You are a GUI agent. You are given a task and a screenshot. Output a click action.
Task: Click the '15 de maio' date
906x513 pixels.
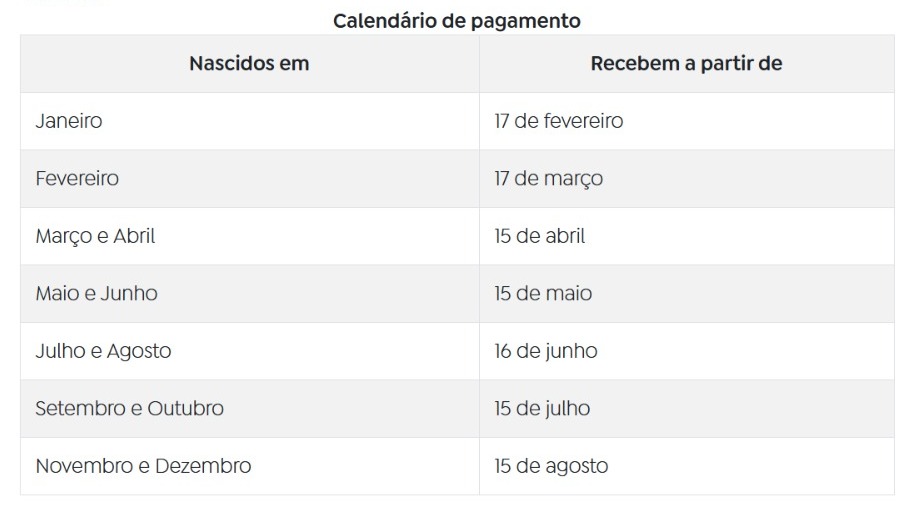coord(543,293)
